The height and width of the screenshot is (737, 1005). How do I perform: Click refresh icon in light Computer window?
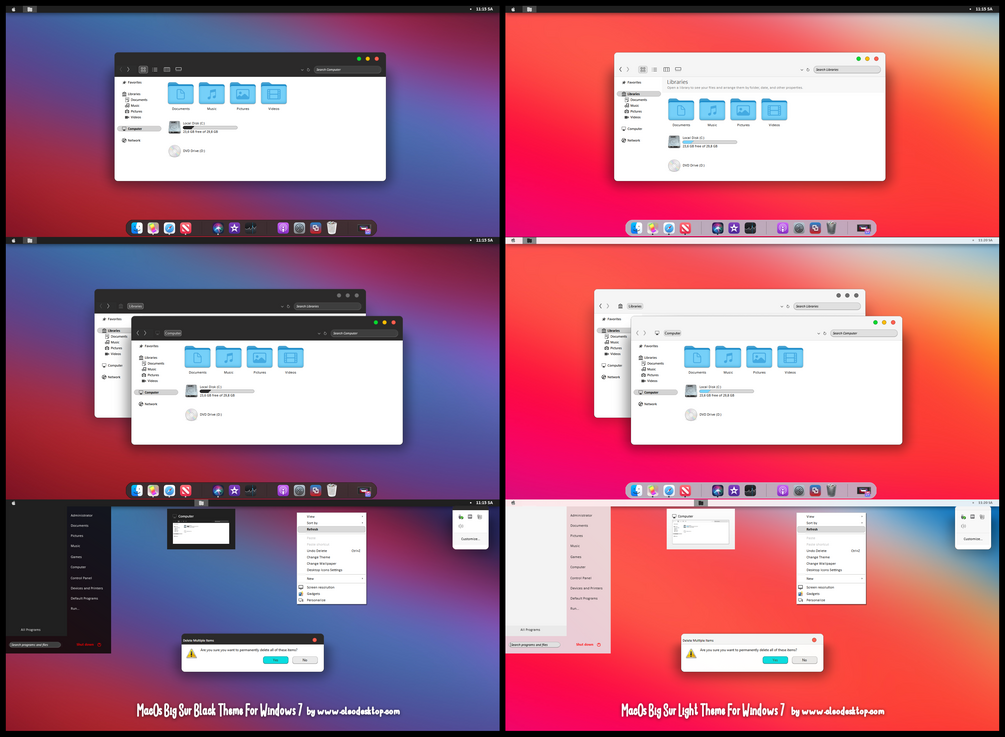[825, 333]
